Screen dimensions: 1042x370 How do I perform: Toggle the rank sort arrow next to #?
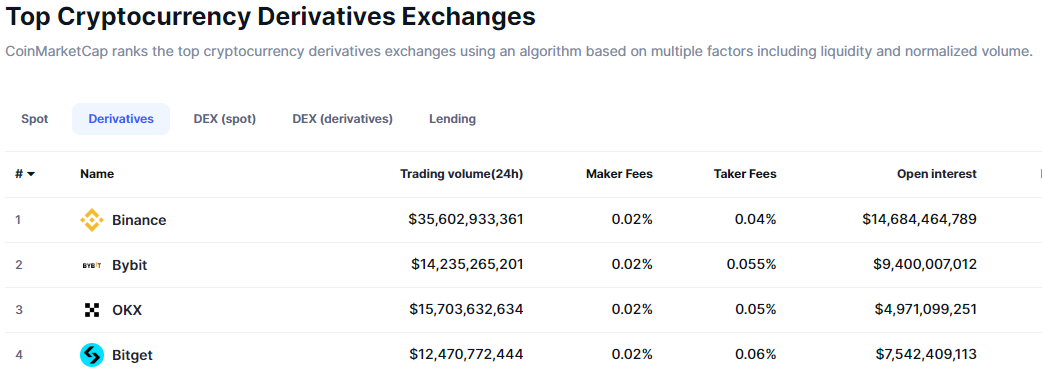tap(31, 174)
